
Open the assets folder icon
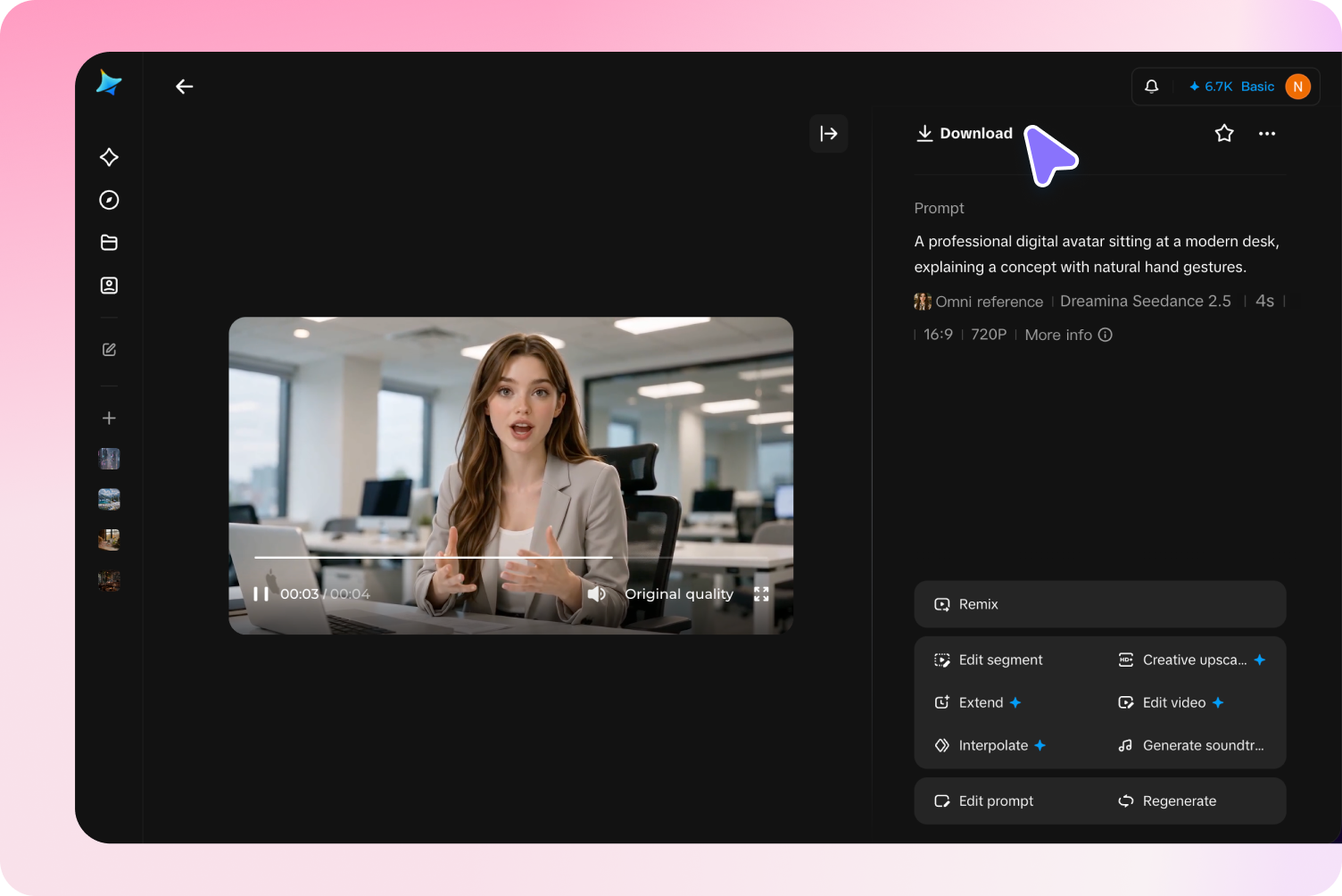click(109, 243)
